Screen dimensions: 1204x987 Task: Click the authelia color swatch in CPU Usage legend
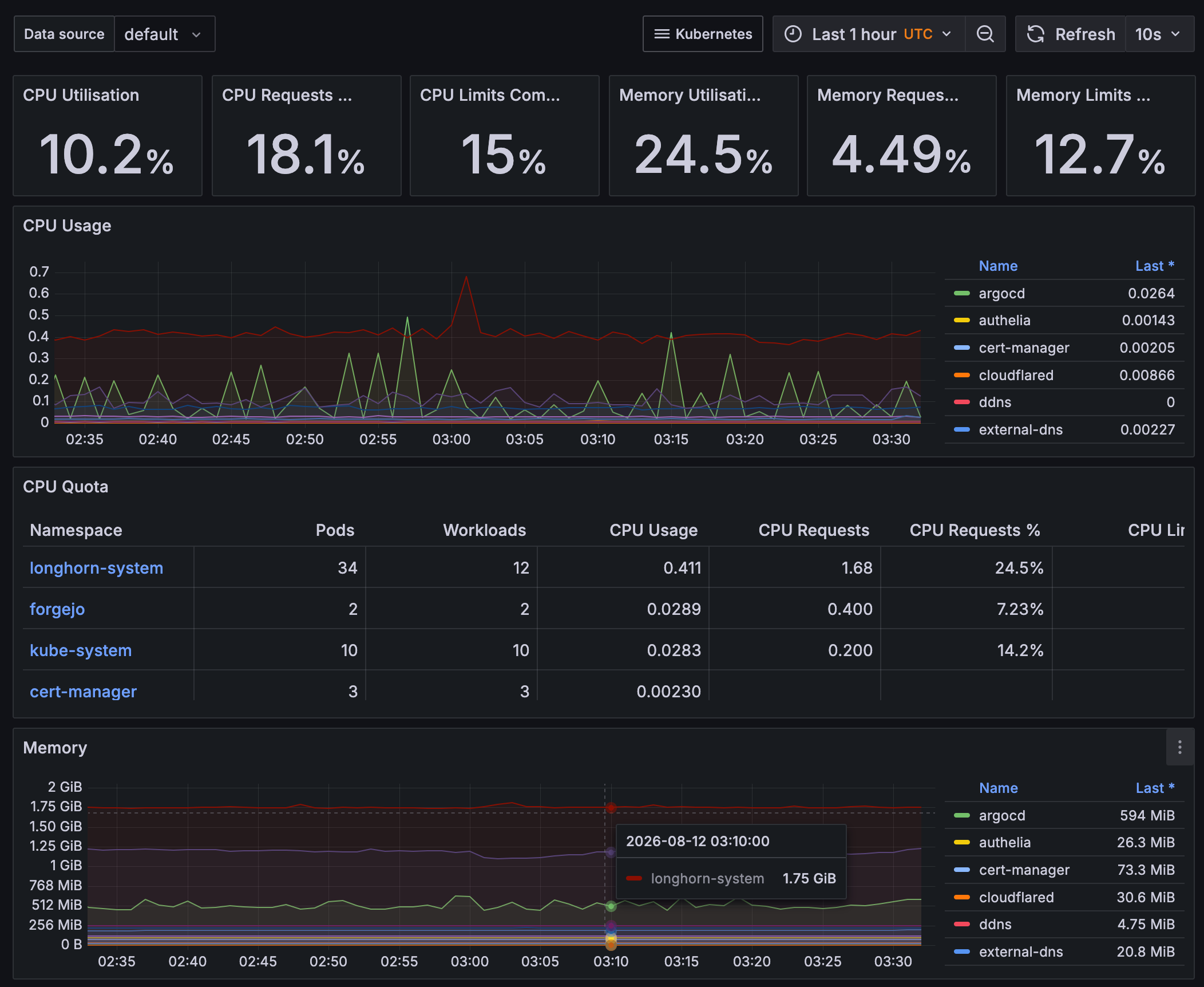(962, 321)
